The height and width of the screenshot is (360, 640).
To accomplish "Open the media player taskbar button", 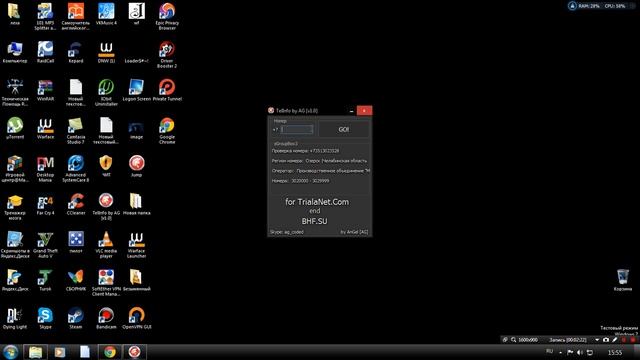I will 60,351.
